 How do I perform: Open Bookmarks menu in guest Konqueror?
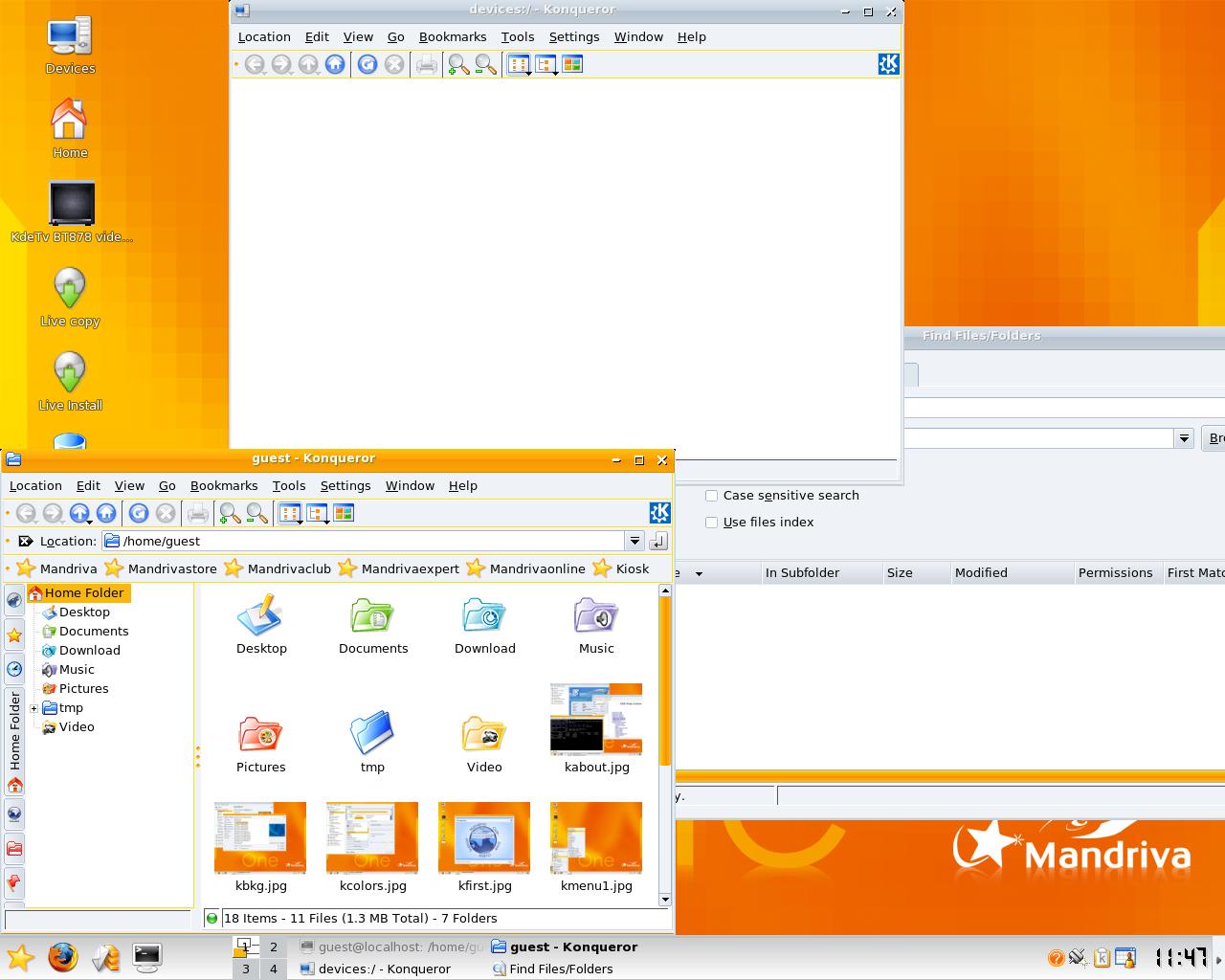click(x=224, y=486)
